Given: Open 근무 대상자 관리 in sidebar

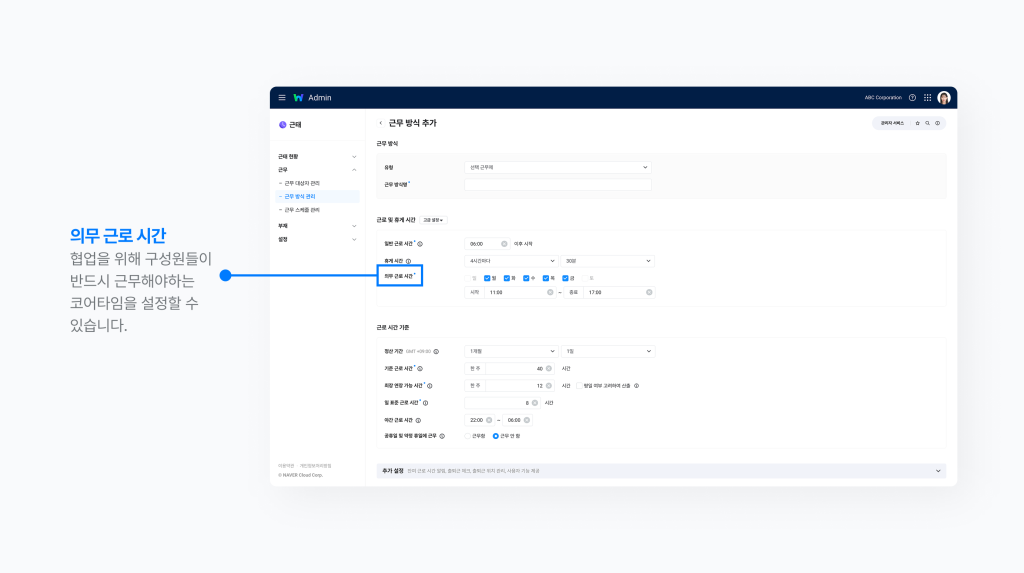Looking at the screenshot, I should click(302, 183).
